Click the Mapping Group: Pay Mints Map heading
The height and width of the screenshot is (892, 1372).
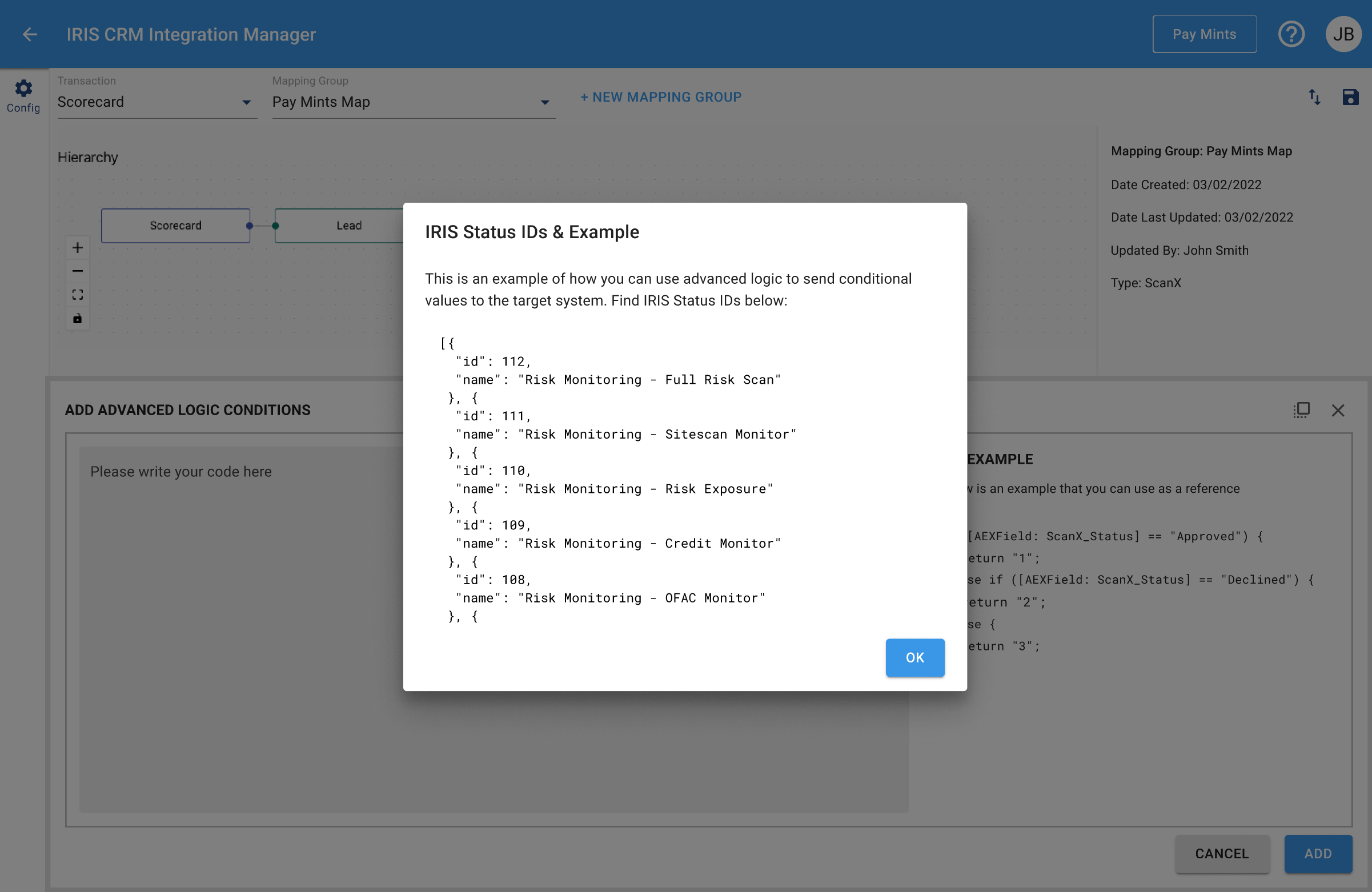(x=1201, y=151)
